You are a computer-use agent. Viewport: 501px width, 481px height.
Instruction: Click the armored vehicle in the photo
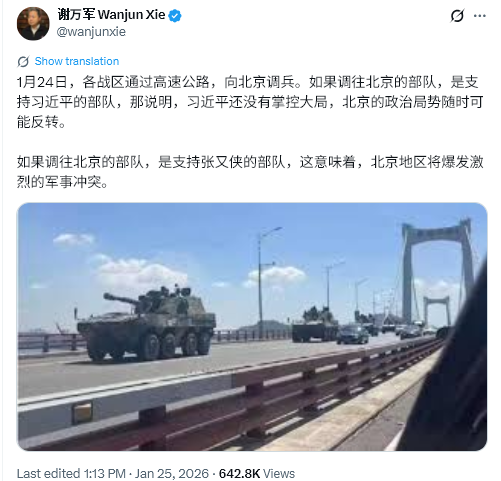pos(146,323)
